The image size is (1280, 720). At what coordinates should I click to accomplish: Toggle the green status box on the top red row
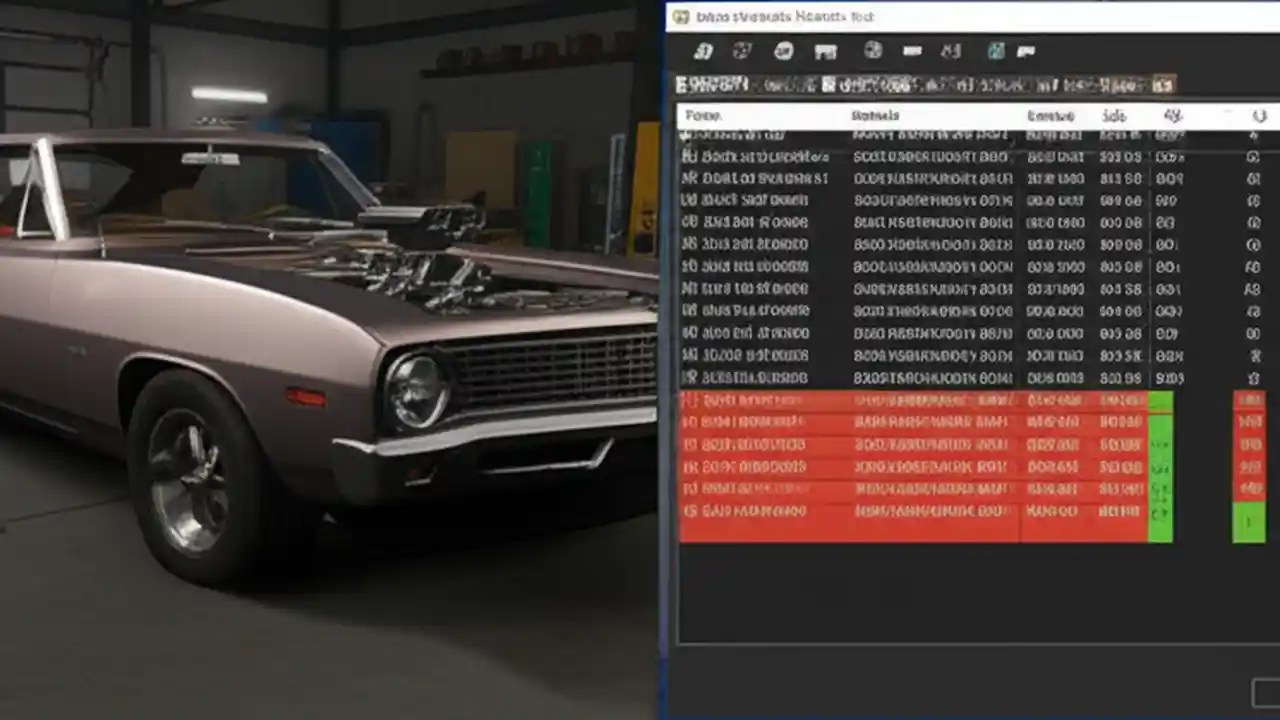[x=1161, y=400]
